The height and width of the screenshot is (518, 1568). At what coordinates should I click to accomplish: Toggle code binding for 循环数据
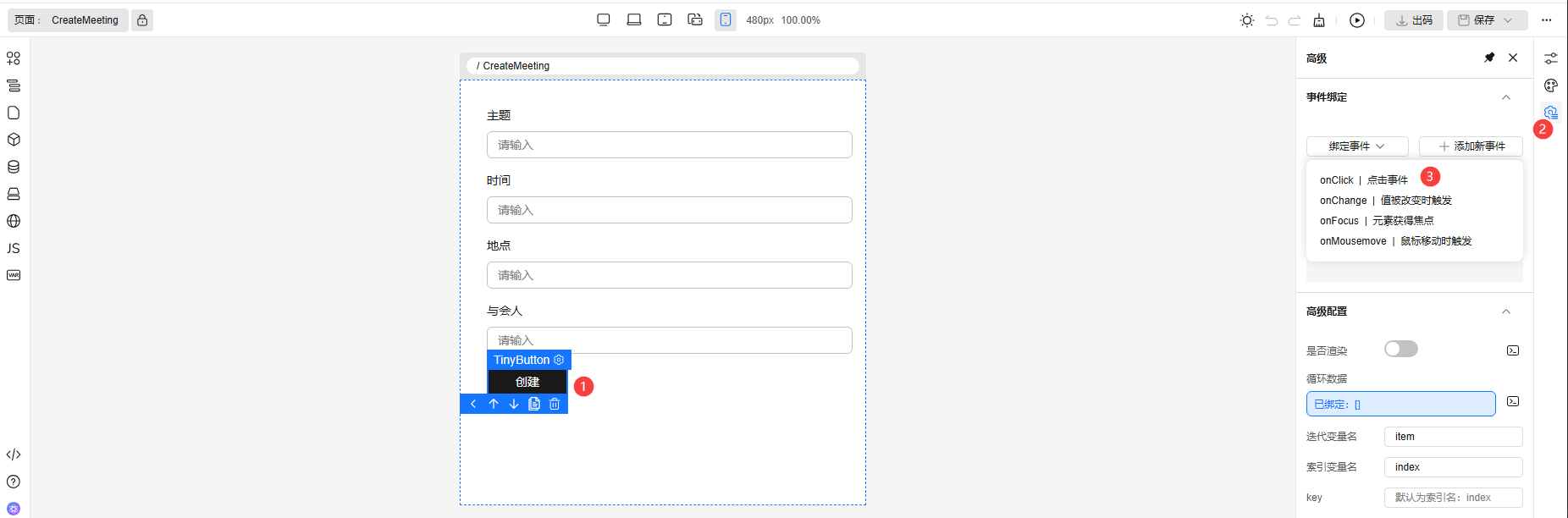click(x=1513, y=401)
